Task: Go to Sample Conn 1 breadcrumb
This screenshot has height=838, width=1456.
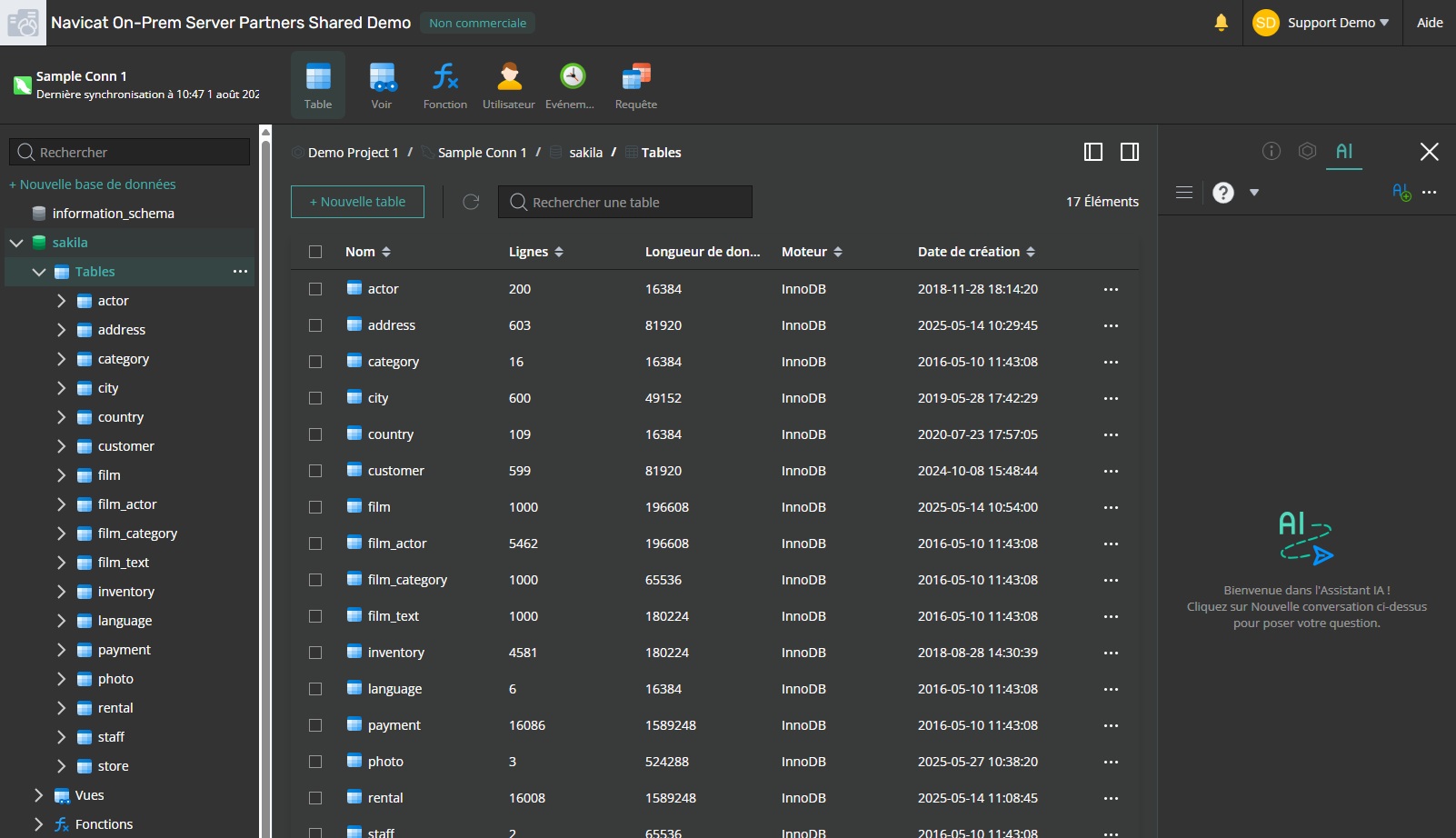Action: pyautogui.click(x=483, y=153)
